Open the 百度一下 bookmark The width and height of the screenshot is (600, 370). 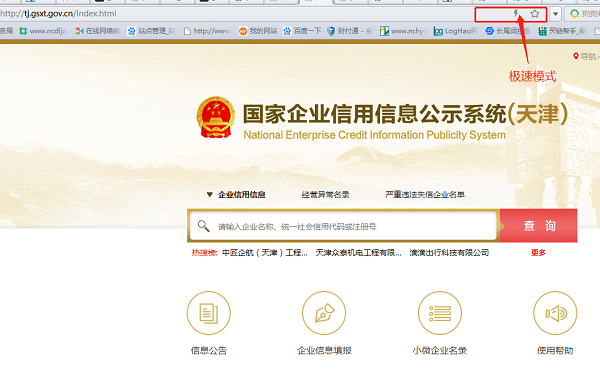[302, 31]
